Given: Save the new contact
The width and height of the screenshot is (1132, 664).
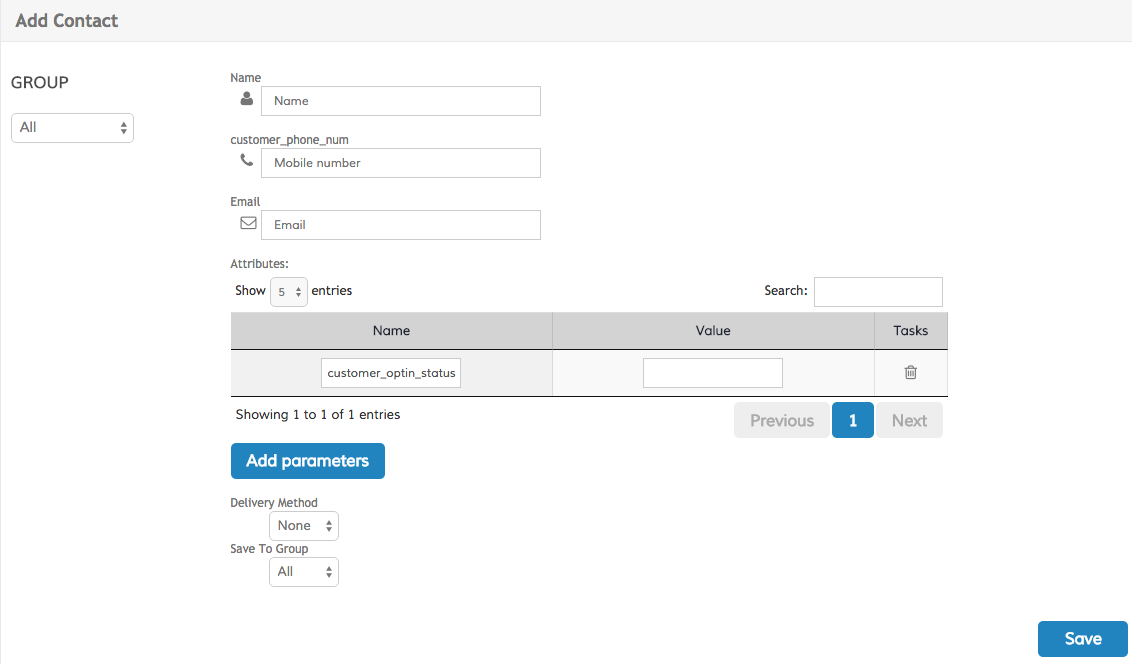Looking at the screenshot, I should tap(1082, 639).
